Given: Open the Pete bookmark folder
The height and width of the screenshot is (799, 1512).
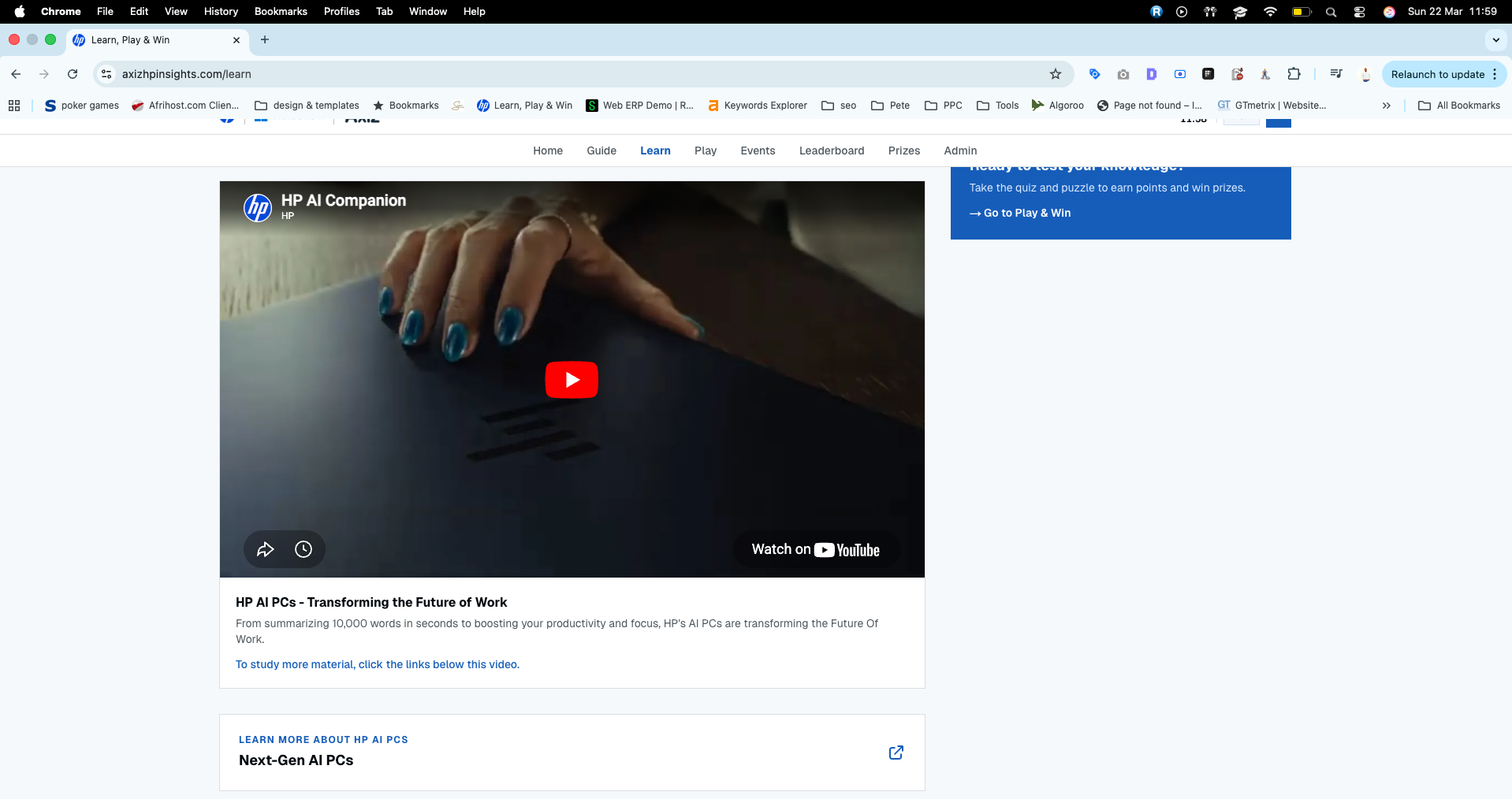Looking at the screenshot, I should (x=890, y=106).
